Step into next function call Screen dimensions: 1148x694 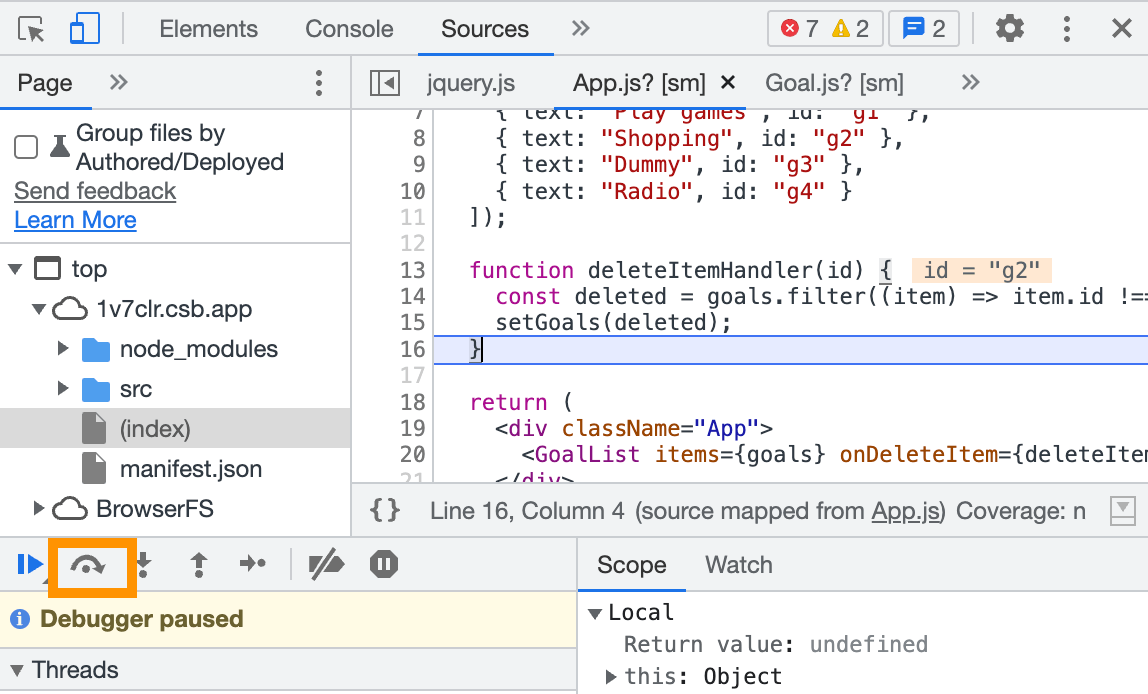144,564
